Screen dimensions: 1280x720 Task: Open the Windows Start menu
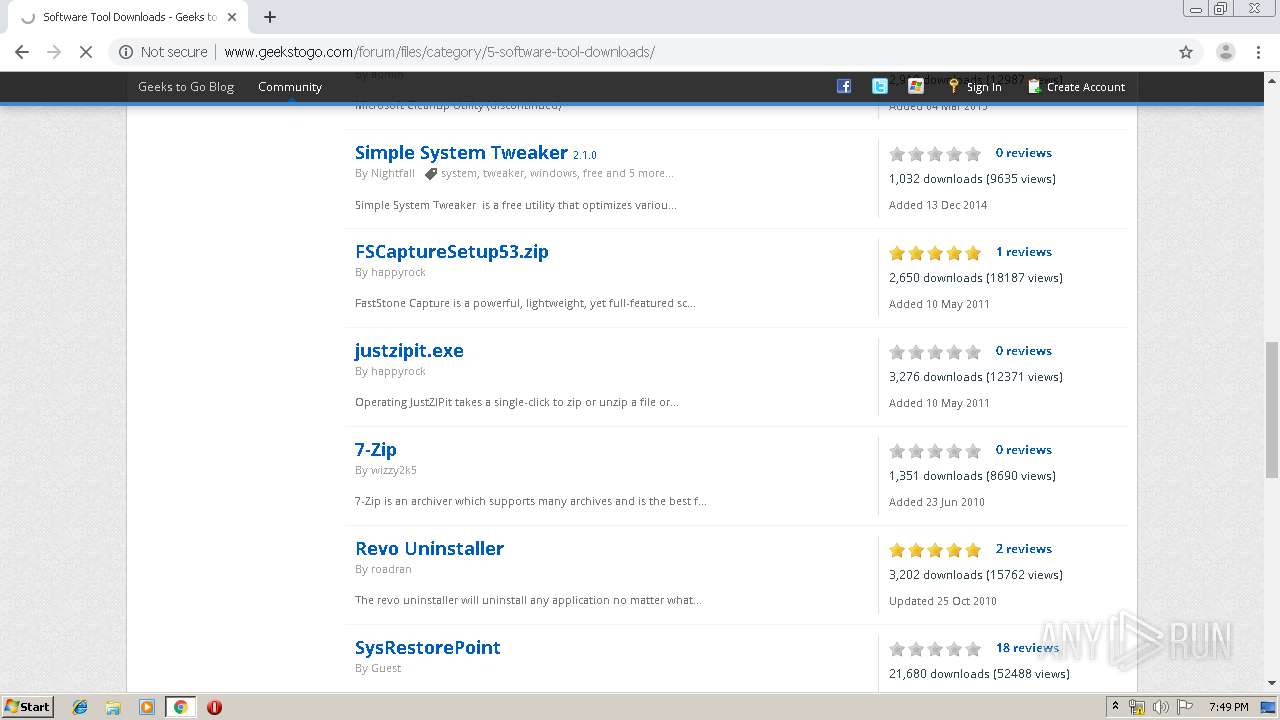click(x=28, y=707)
